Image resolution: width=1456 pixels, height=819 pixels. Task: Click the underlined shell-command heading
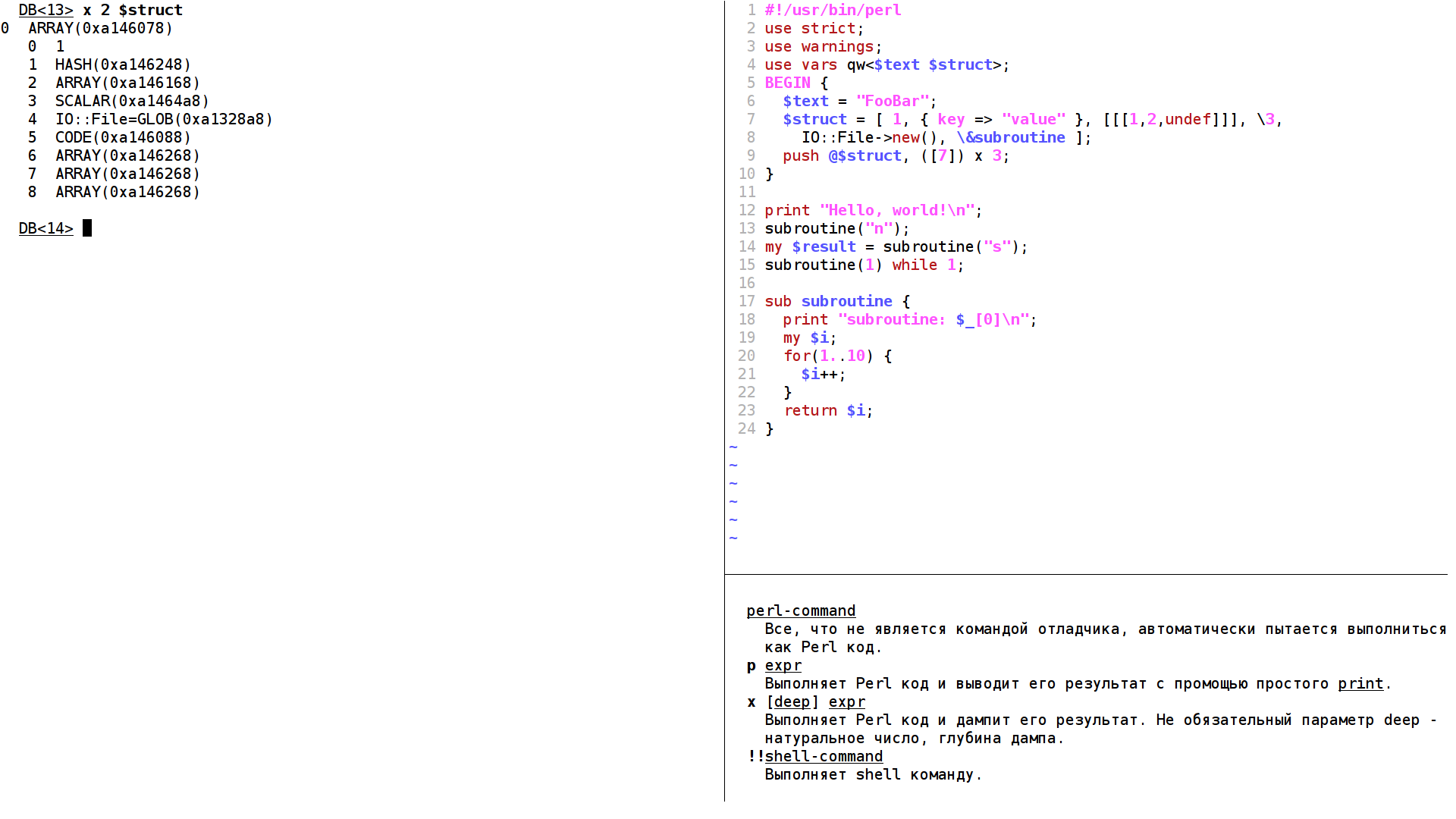pyautogui.click(x=824, y=756)
